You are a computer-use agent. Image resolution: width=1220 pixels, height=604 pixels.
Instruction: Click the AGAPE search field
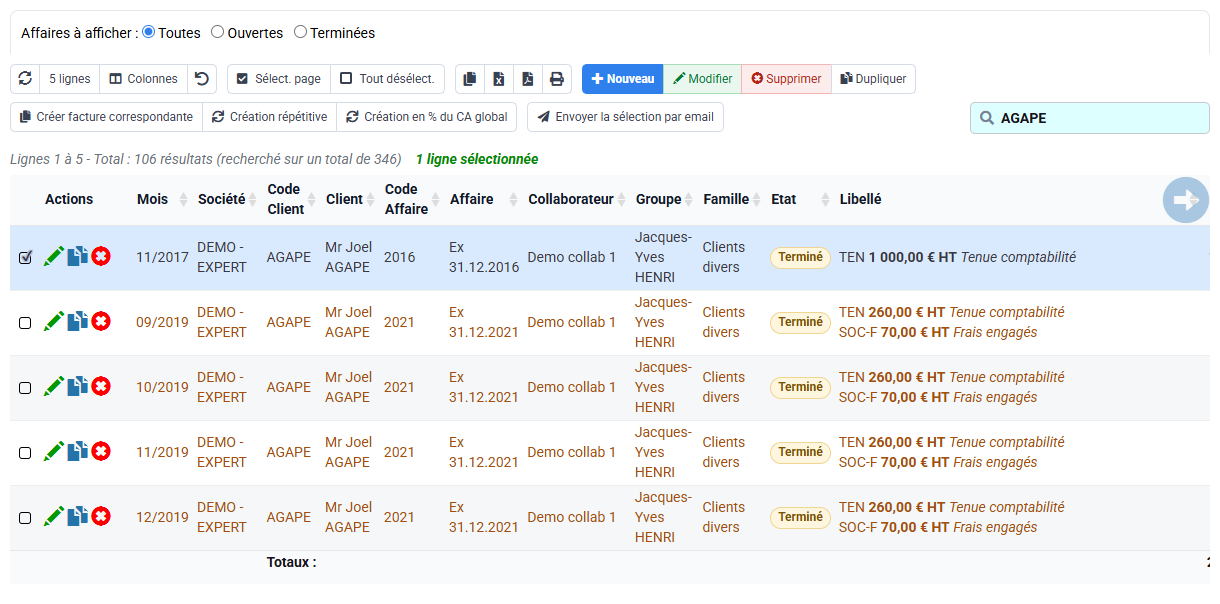click(x=1089, y=118)
